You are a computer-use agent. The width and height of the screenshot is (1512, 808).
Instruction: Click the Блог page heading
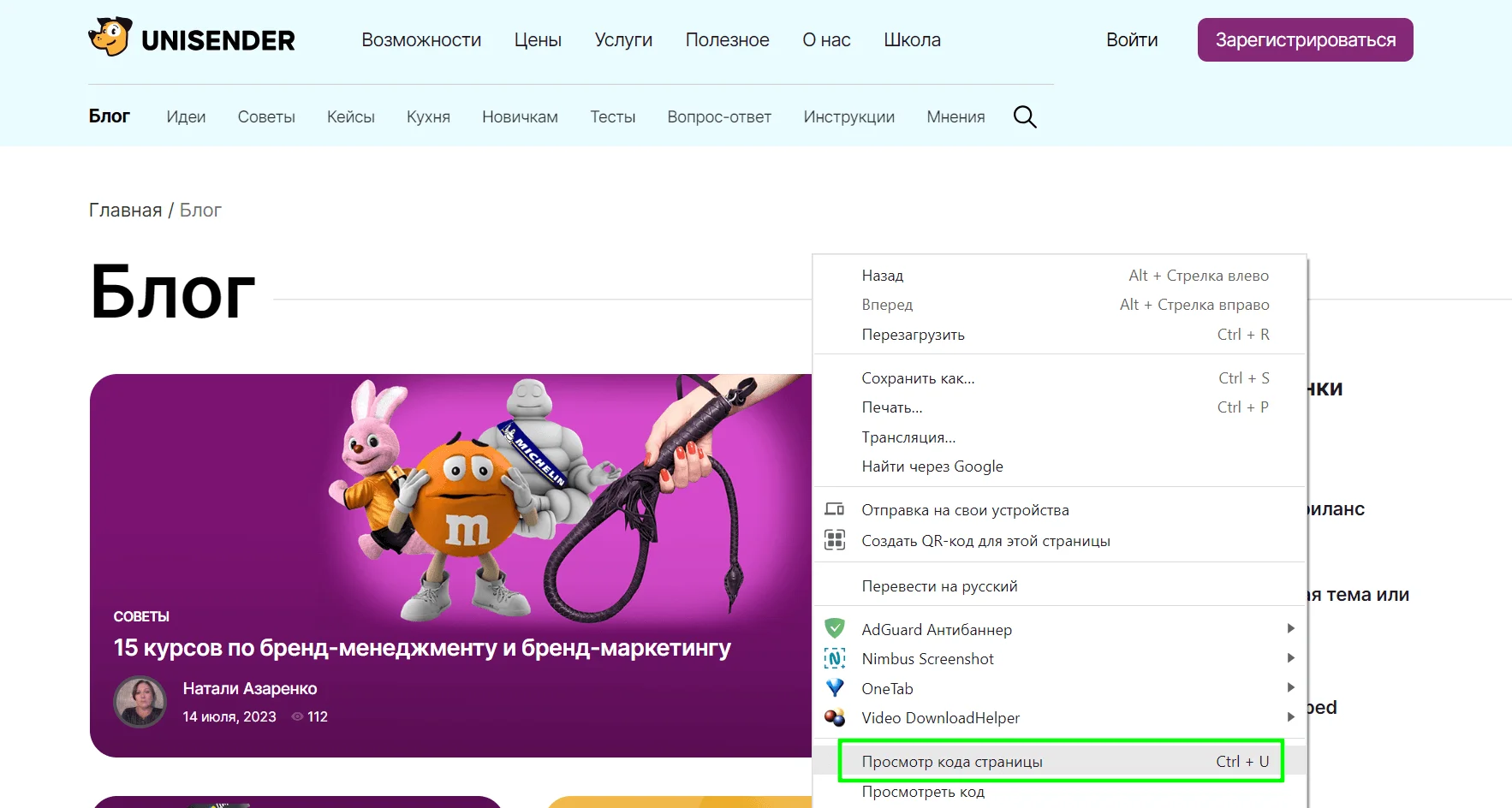(173, 293)
